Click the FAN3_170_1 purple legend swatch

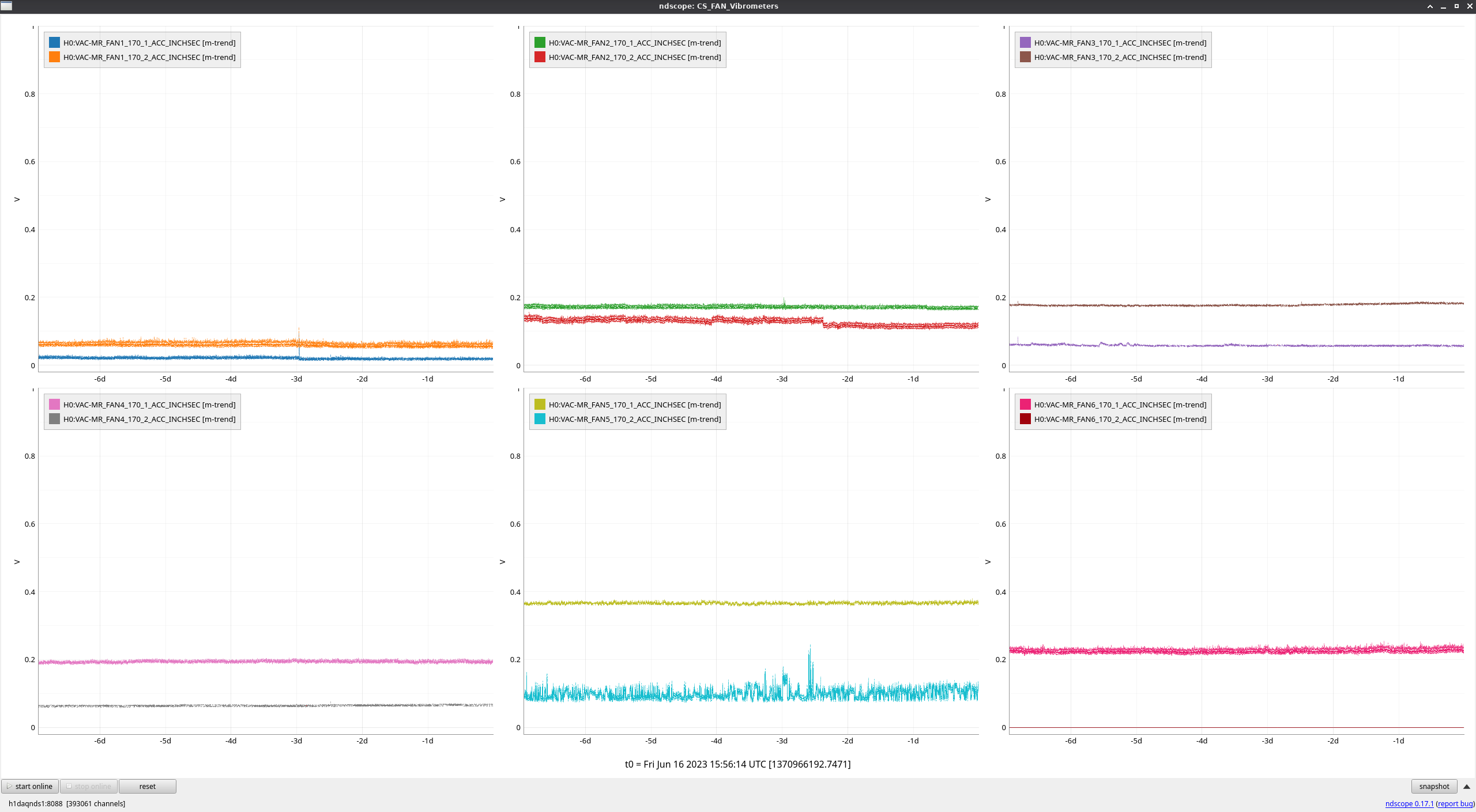(x=1025, y=43)
